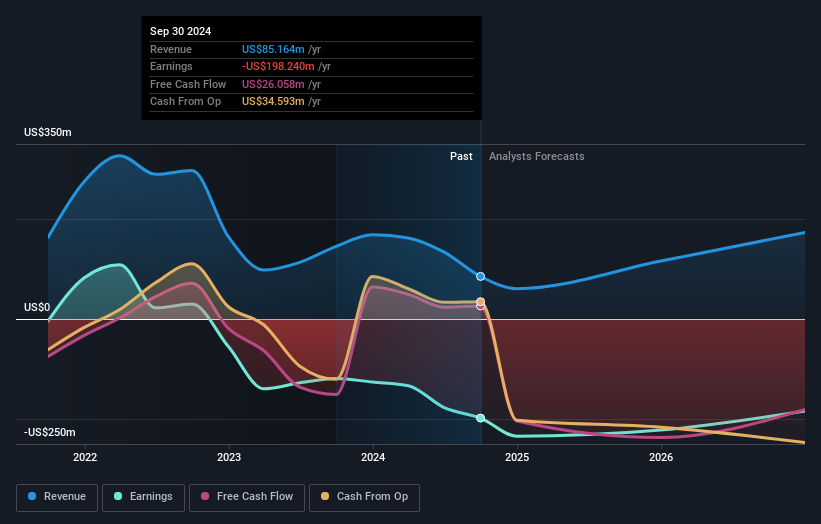This screenshot has width=821, height=524.
Task: Toggle the Free Cash Flow legend button
Action: pos(247,497)
